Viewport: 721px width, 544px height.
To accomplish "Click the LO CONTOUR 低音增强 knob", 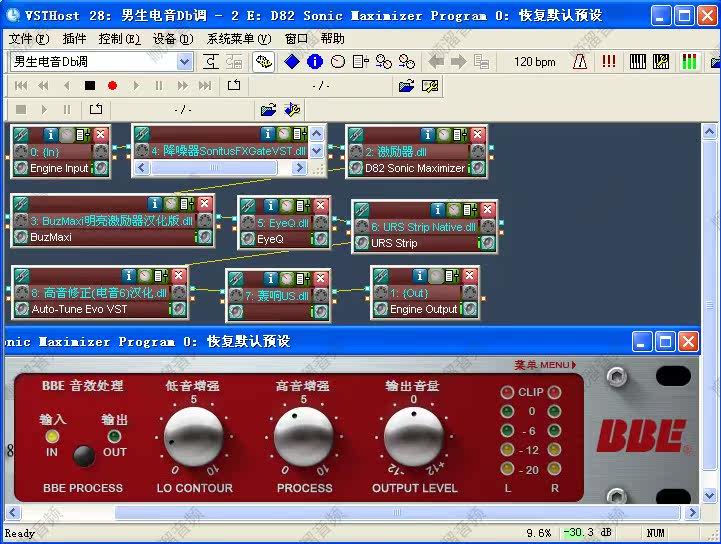I will 194,437.
